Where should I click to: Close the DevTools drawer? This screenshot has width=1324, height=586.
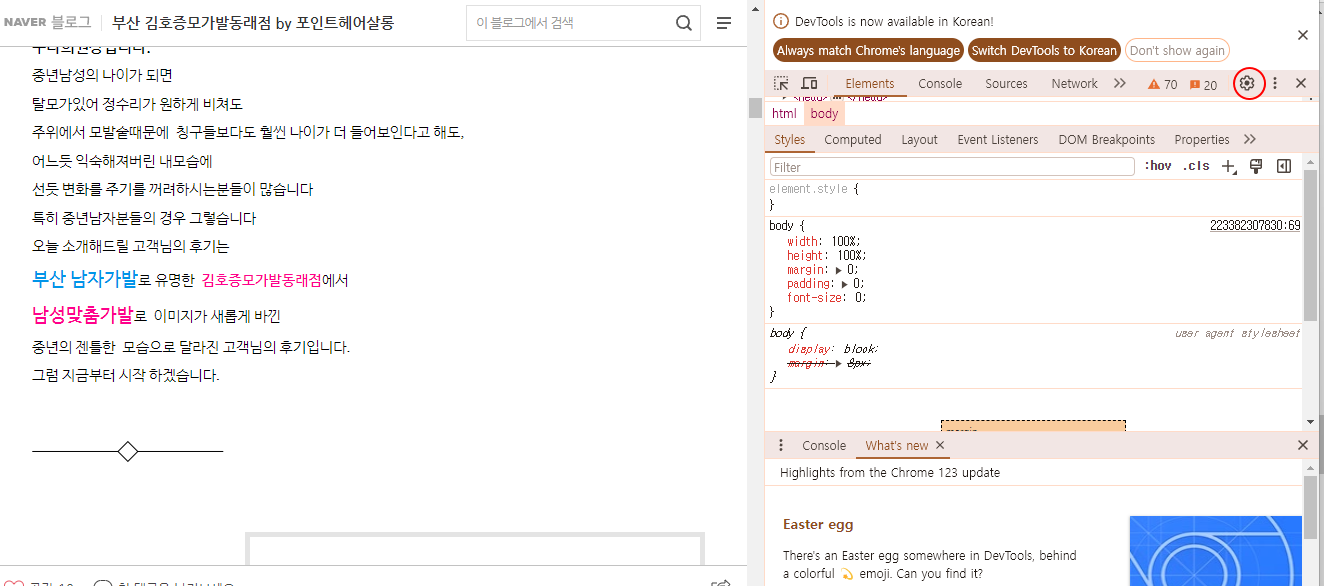click(1302, 445)
